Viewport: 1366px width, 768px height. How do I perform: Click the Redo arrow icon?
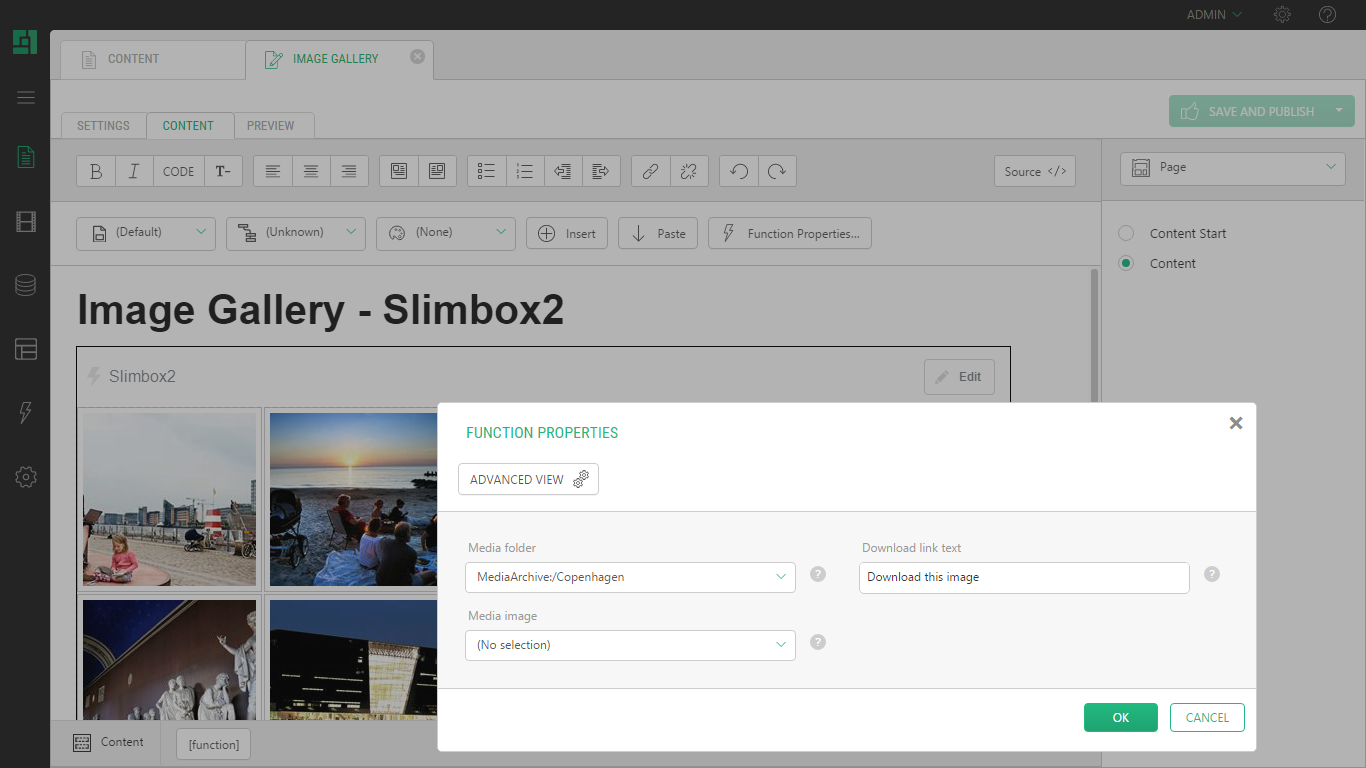[777, 171]
